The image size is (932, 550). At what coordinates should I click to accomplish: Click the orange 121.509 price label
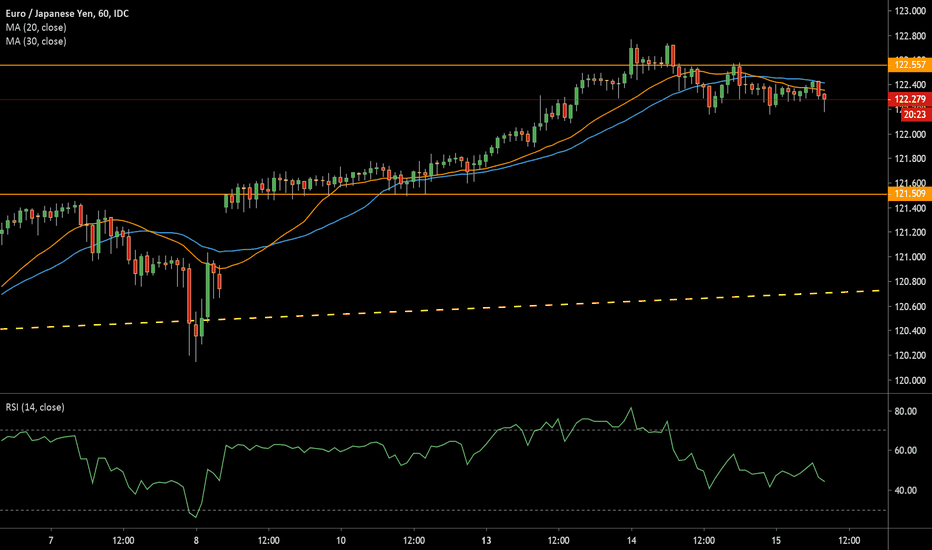909,194
